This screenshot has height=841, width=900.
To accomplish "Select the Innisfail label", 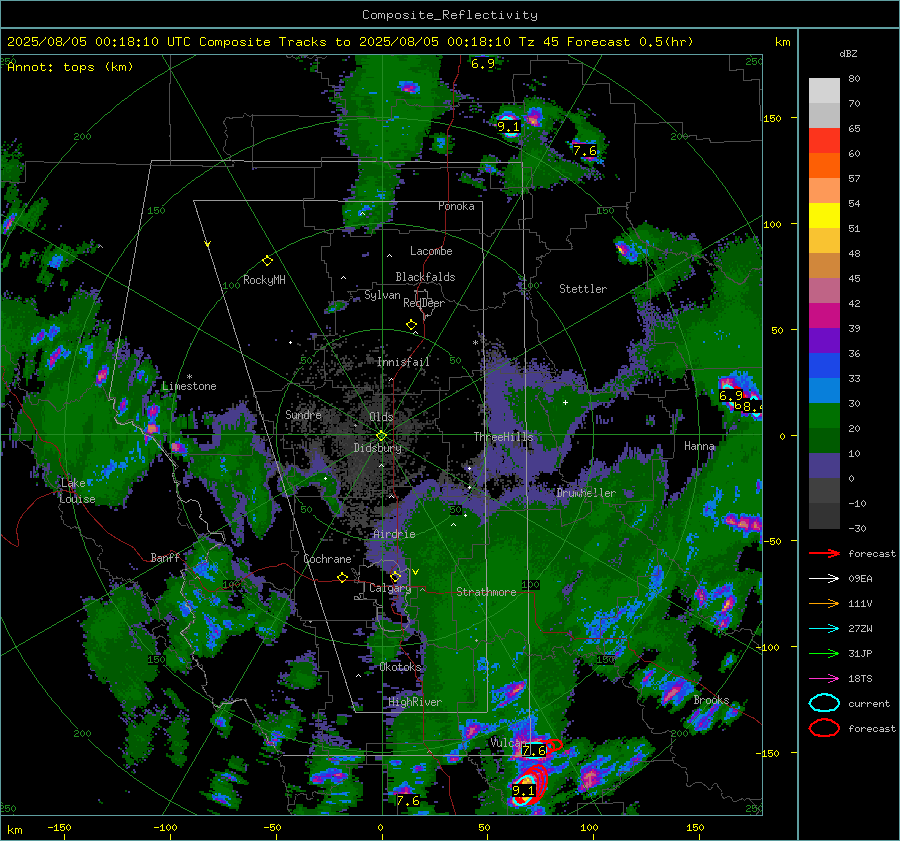I will tap(403, 362).
